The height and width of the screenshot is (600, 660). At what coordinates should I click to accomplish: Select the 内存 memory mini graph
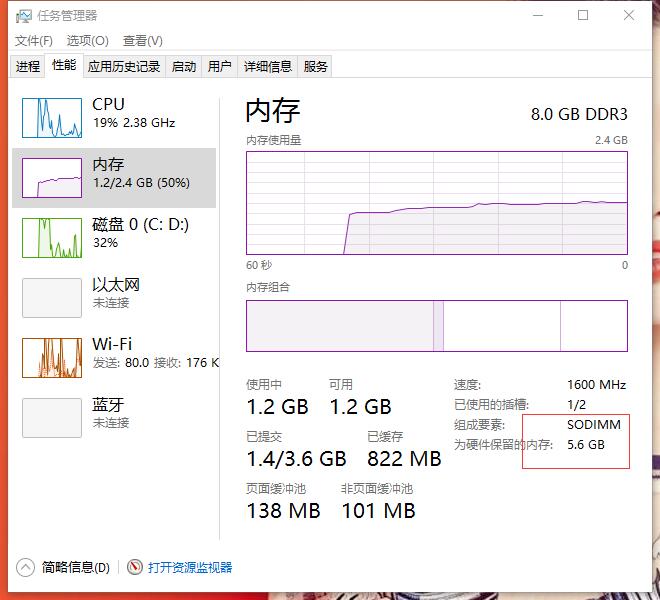tap(52, 178)
